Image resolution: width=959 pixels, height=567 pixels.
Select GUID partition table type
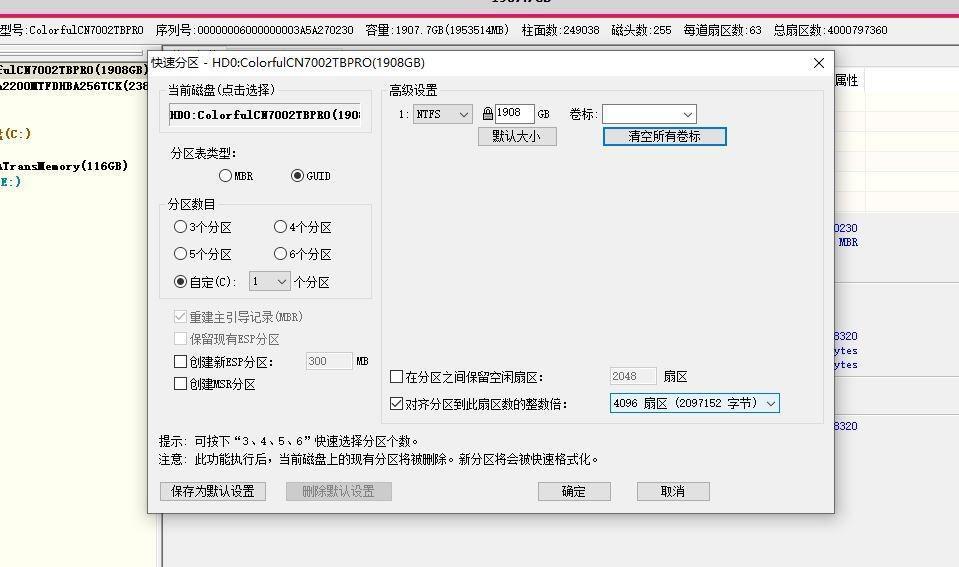click(297, 176)
